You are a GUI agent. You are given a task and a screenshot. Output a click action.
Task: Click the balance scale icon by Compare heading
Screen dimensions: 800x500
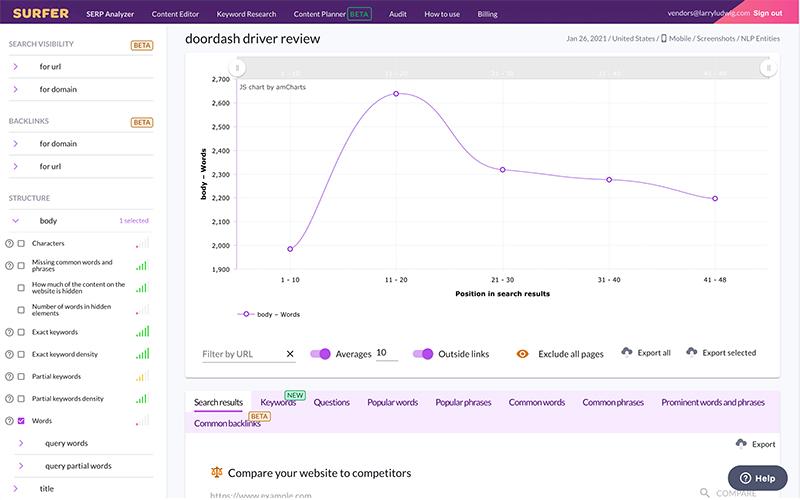click(x=216, y=472)
